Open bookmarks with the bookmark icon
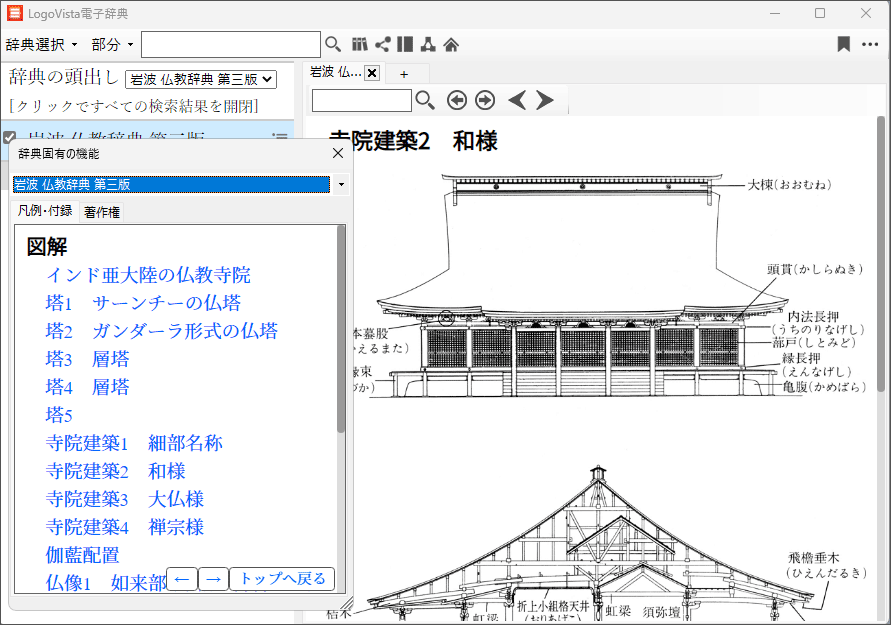891x625 pixels. coord(844,44)
